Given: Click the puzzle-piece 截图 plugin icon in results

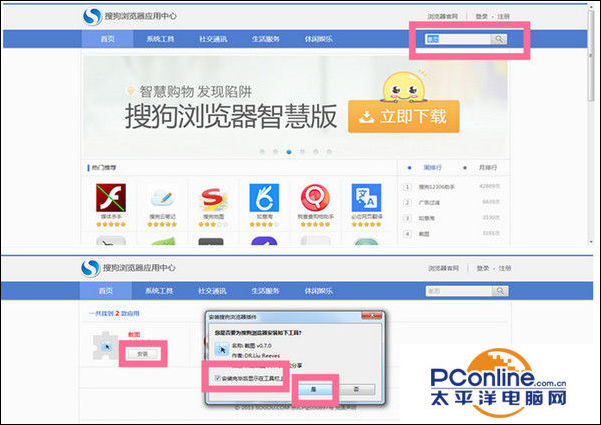Looking at the screenshot, I should [x=105, y=346].
